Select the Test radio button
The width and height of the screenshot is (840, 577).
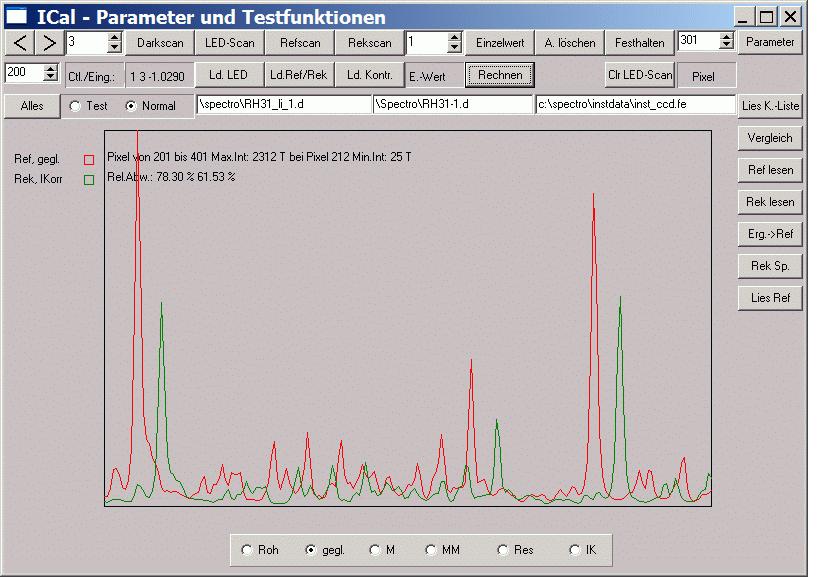(76, 106)
